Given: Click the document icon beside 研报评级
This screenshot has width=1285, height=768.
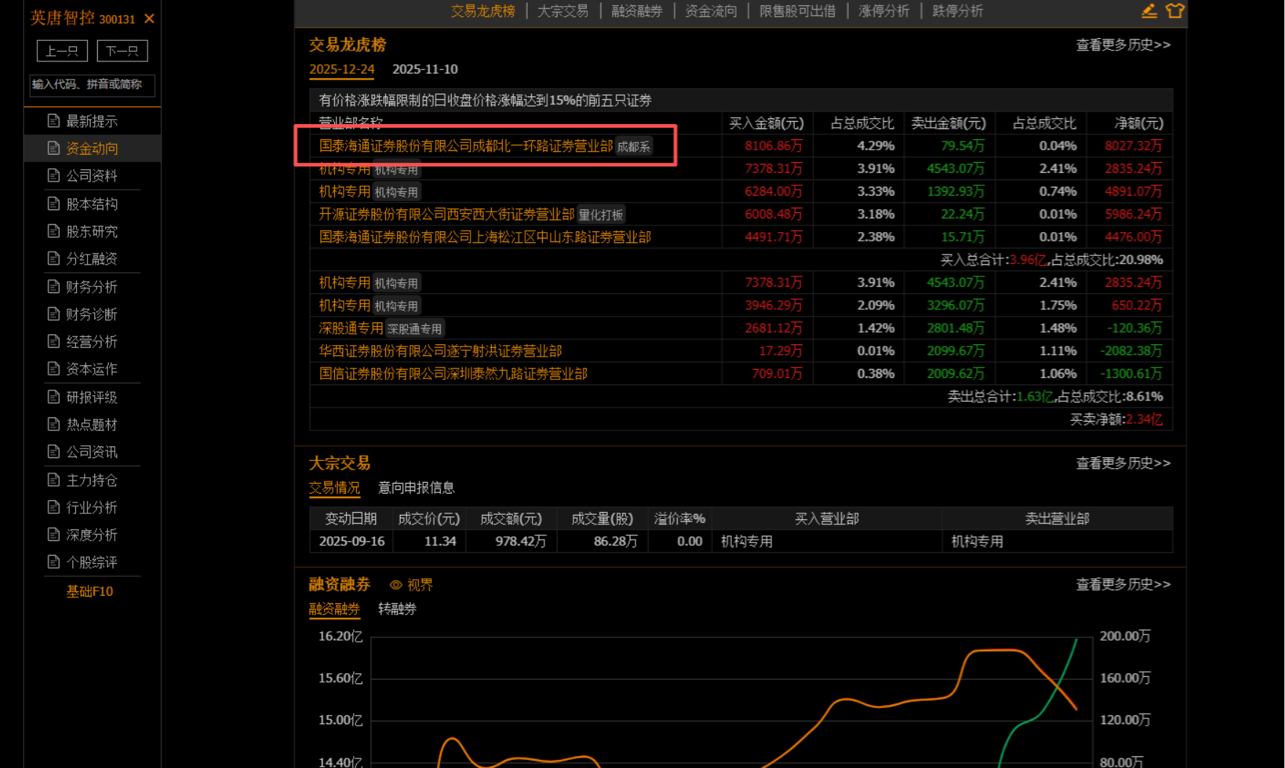Looking at the screenshot, I should (x=54, y=397).
